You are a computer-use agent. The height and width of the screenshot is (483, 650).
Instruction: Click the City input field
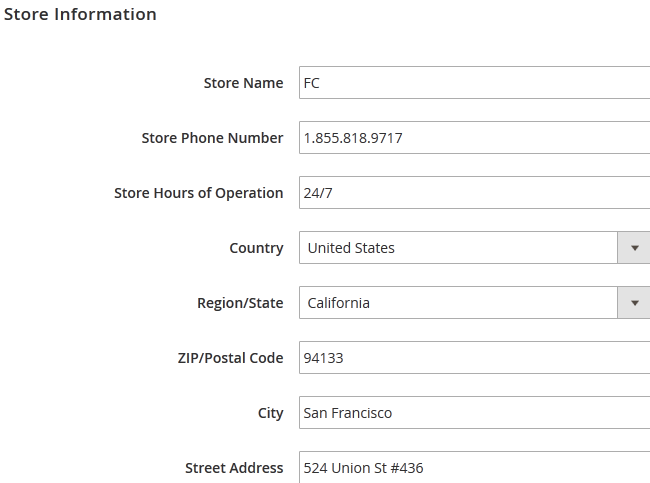(x=474, y=413)
